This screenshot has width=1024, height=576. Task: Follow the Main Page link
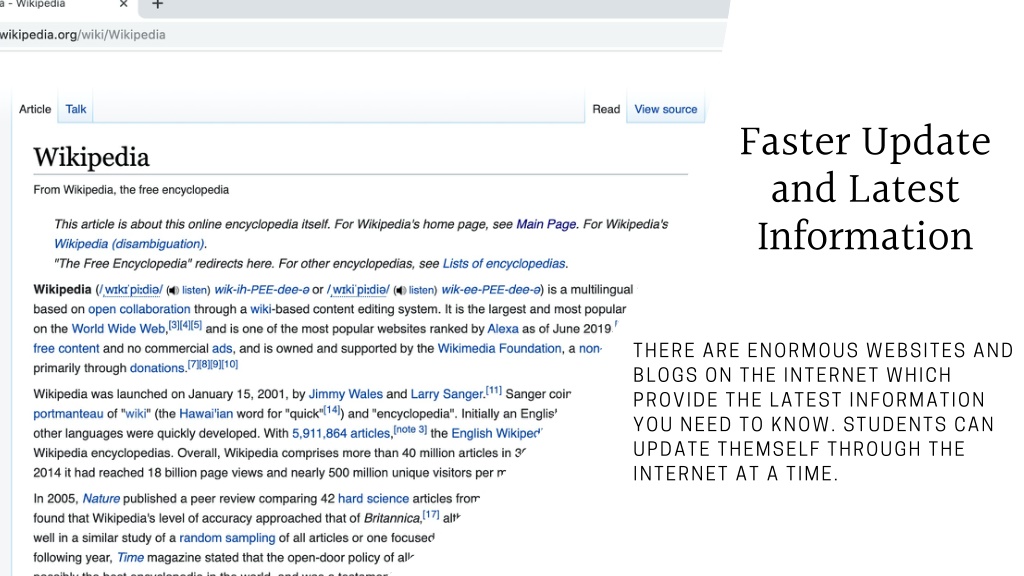pos(546,224)
